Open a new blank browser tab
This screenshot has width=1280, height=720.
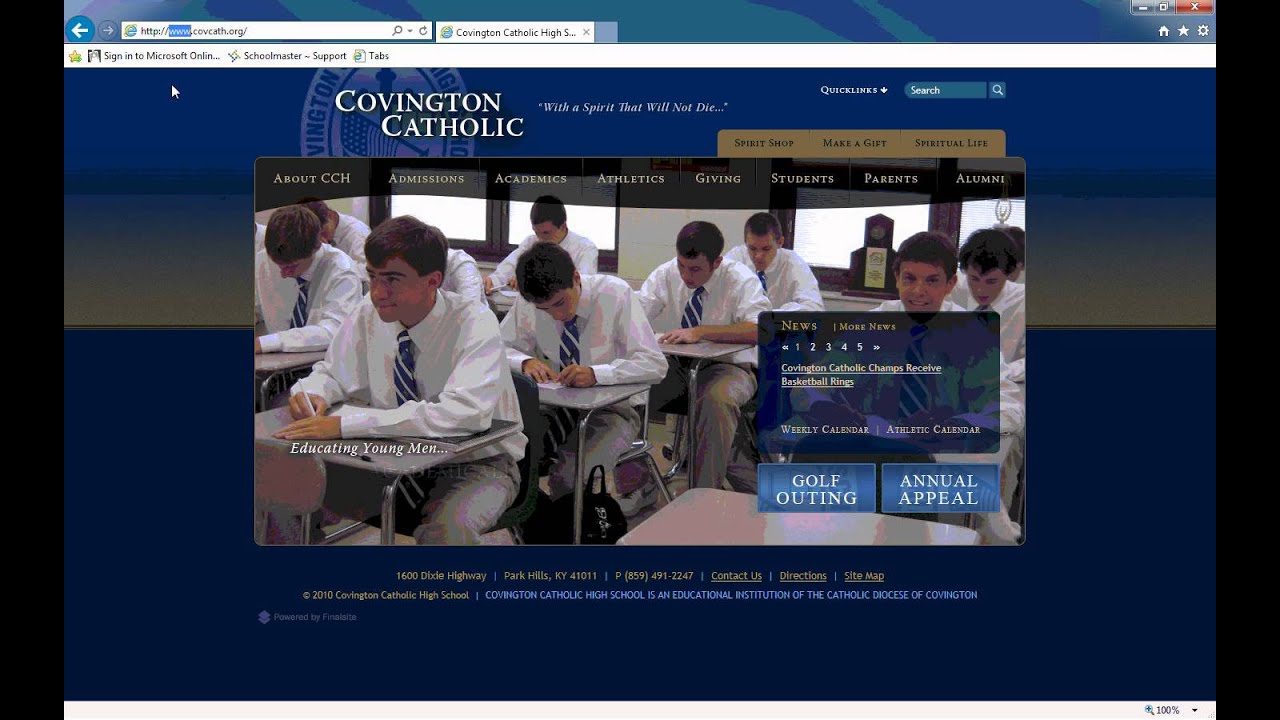pos(606,32)
